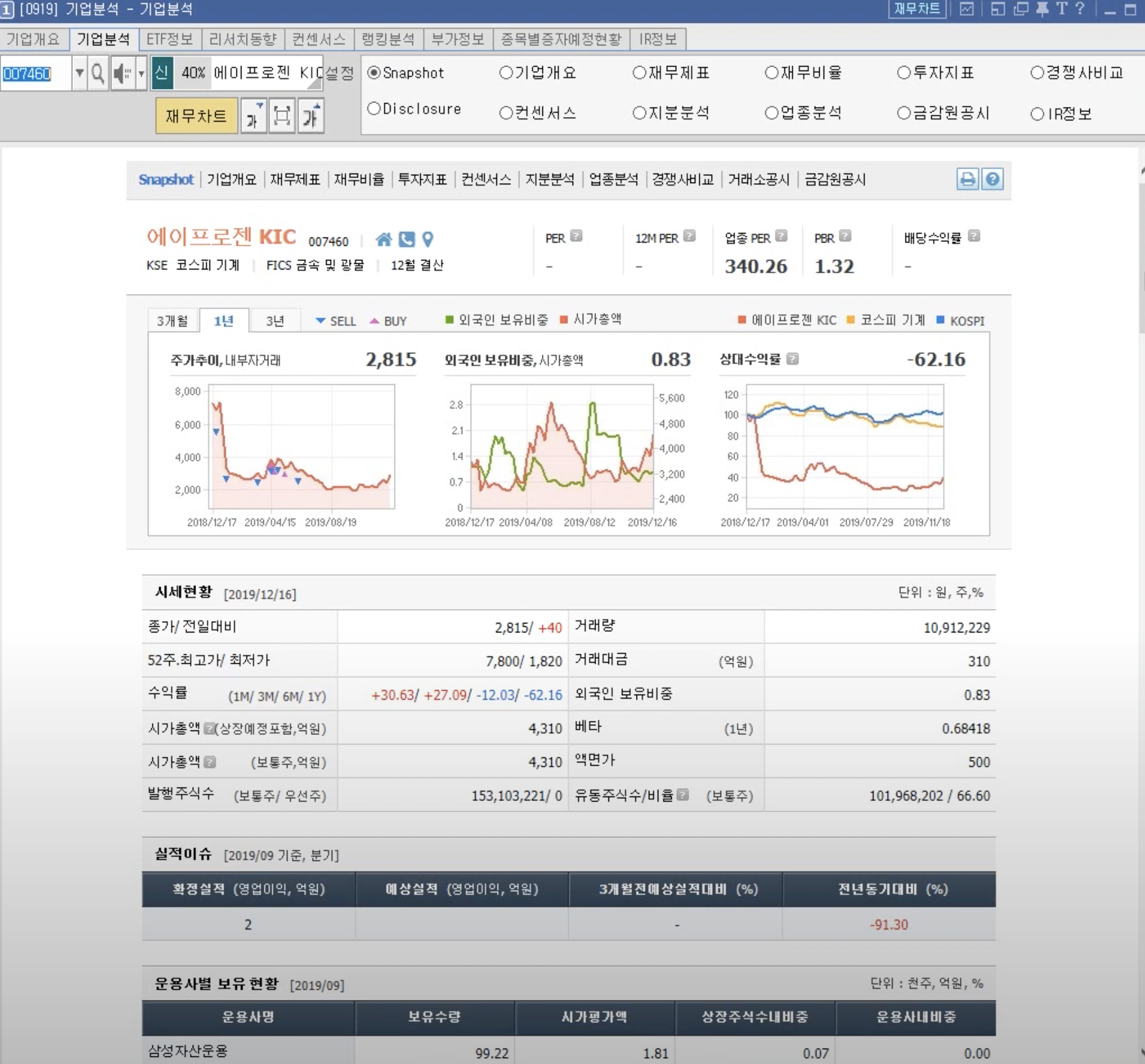Click the T text size icon in title bar
1145x1064 pixels.
(x=1062, y=9)
